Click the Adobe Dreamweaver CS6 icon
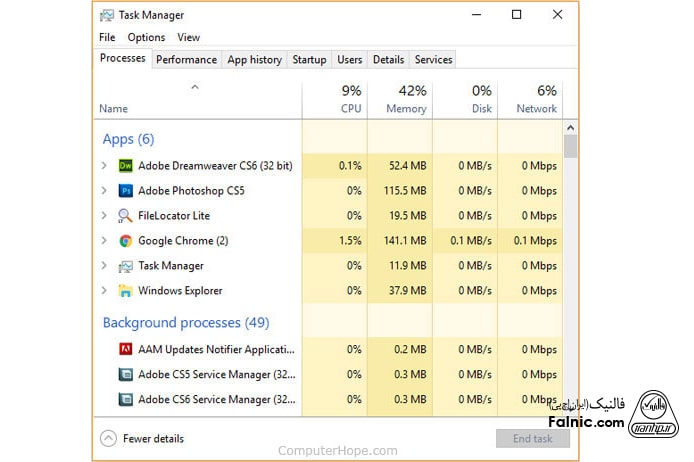694x462 pixels. pos(126,165)
